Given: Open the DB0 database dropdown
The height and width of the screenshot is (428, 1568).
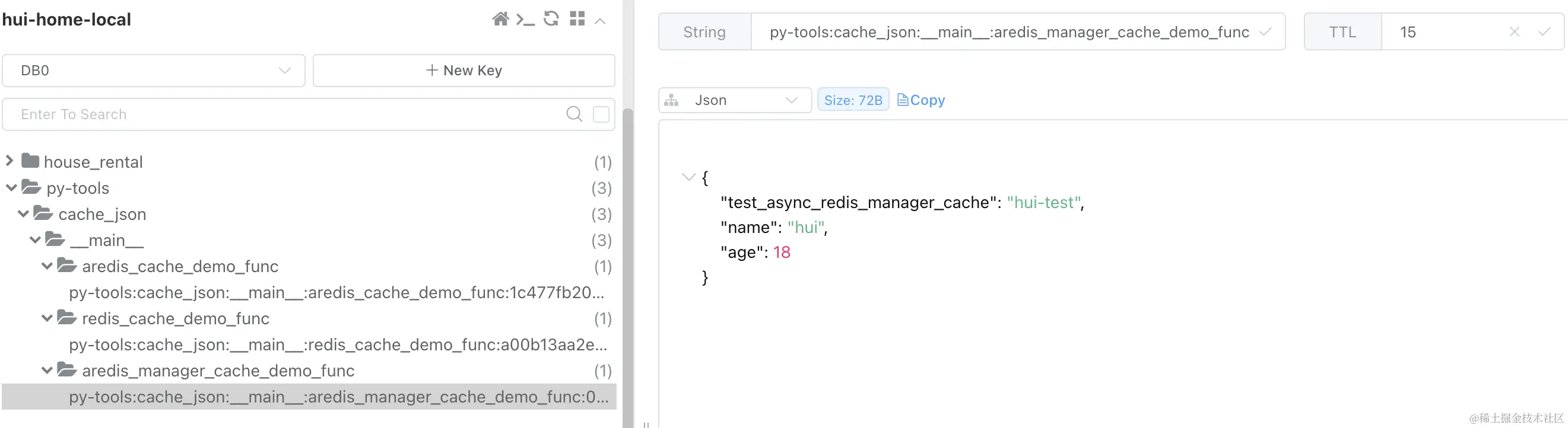Looking at the screenshot, I should coord(153,71).
